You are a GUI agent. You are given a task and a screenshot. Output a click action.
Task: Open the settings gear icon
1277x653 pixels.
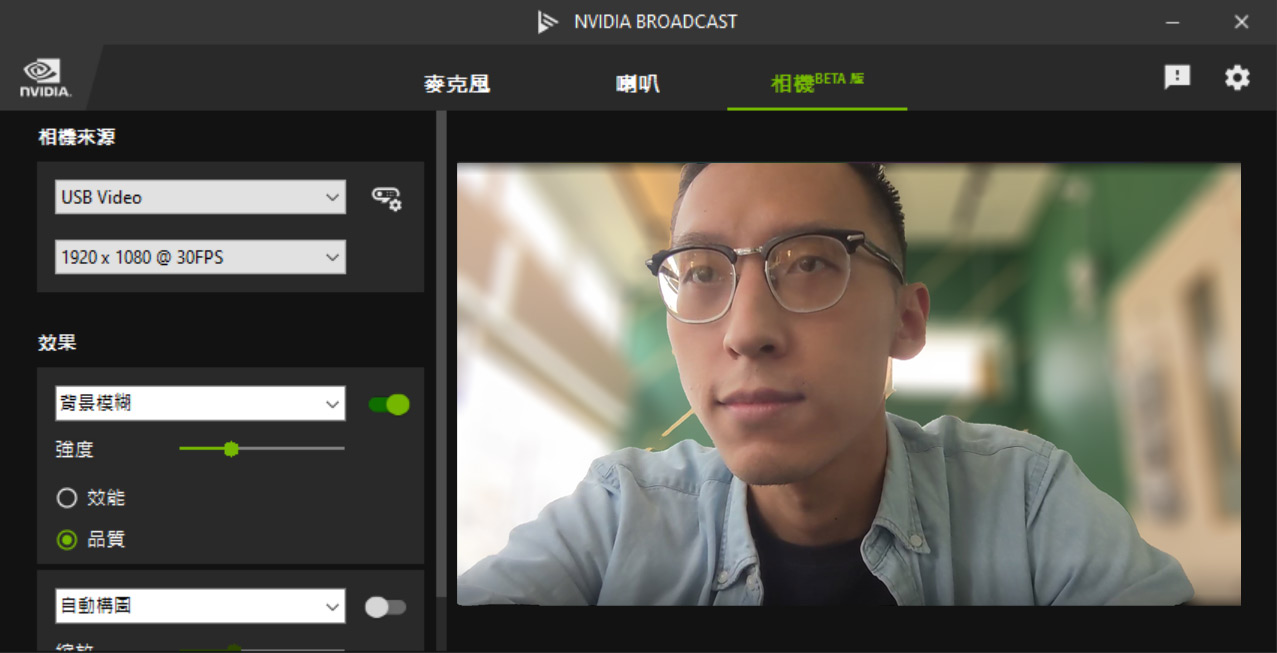point(1237,77)
